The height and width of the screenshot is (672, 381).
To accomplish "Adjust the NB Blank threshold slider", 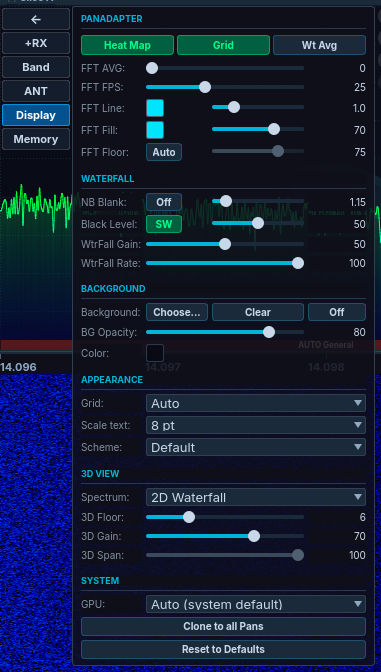I will (x=258, y=201).
